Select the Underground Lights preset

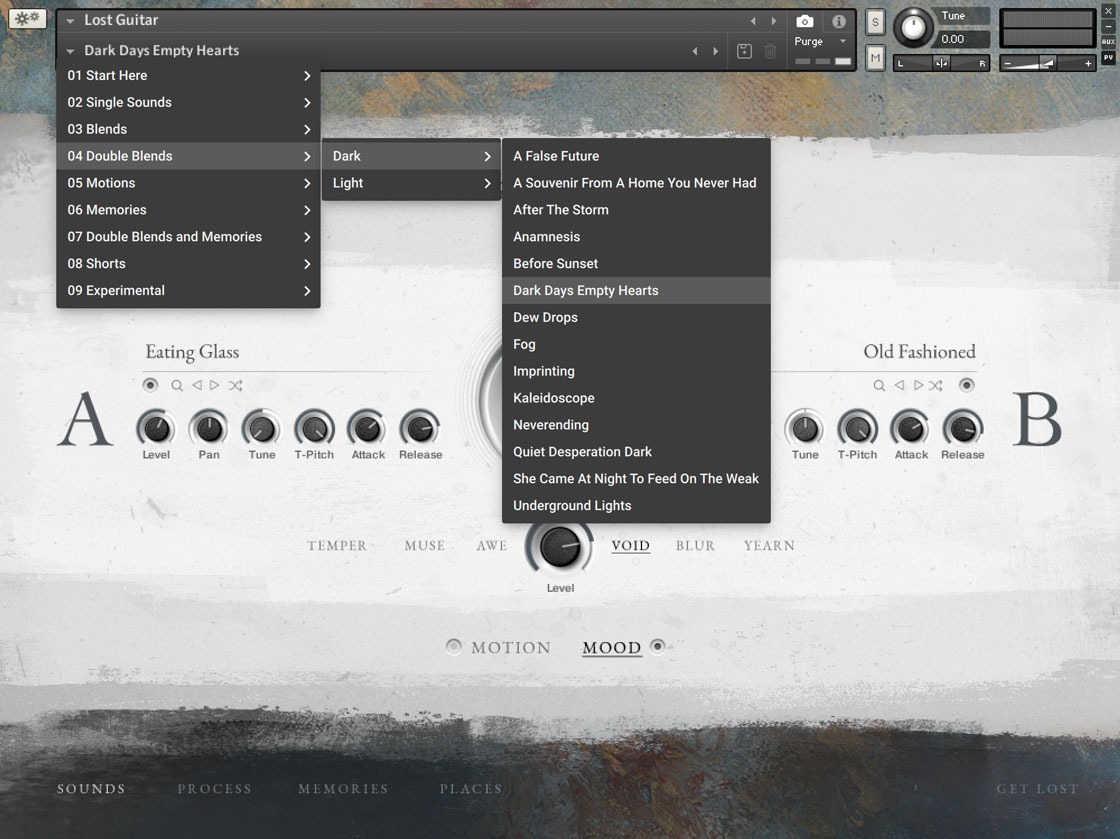pyautogui.click(x=572, y=505)
